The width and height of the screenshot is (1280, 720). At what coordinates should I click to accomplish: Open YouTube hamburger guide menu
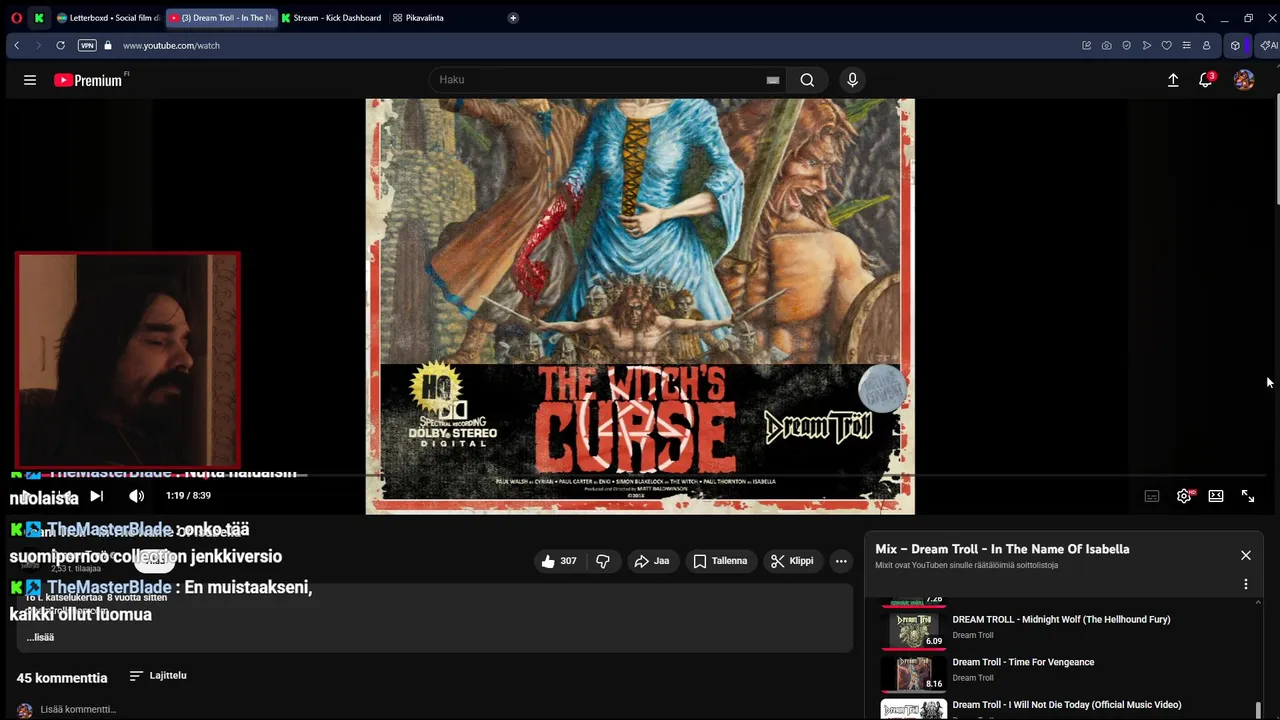point(30,80)
